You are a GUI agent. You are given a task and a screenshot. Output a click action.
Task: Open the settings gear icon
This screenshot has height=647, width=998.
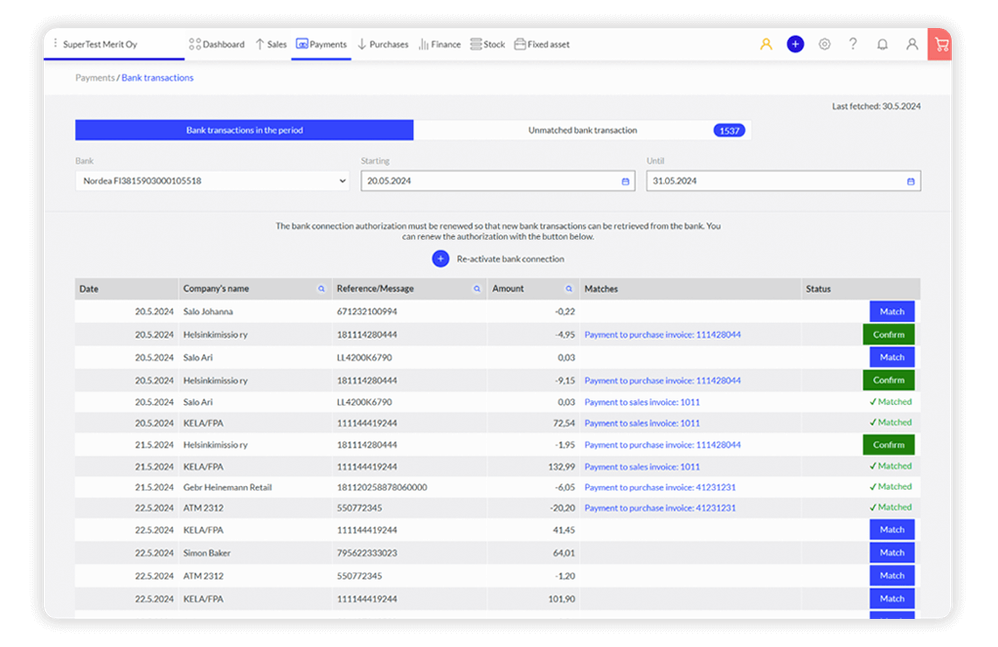click(x=824, y=44)
